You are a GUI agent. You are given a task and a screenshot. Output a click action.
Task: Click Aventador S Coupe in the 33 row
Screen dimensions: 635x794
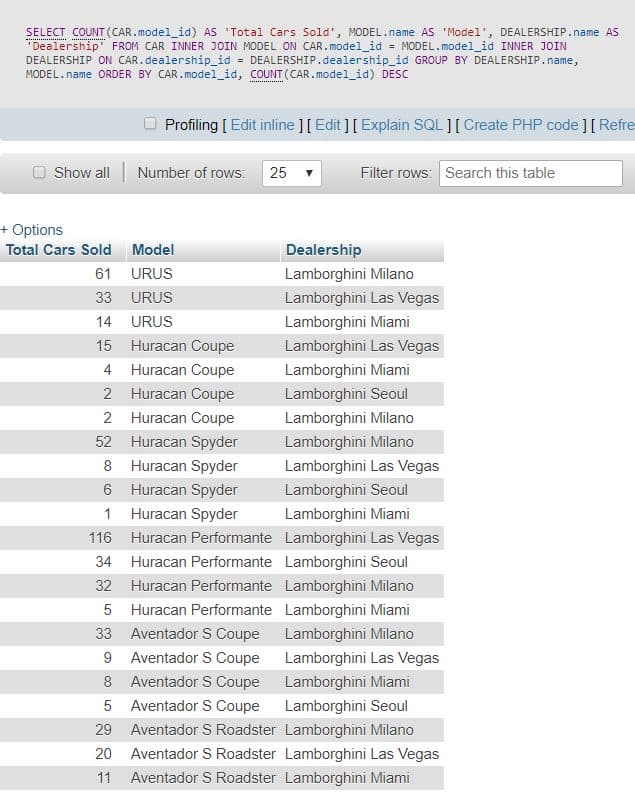195,634
